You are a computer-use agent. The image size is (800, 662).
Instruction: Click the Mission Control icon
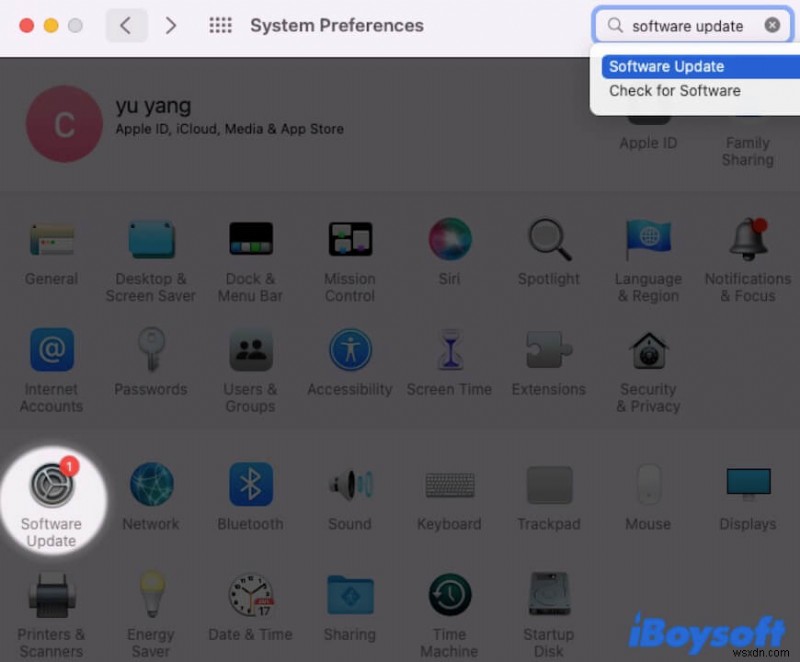[349, 240]
